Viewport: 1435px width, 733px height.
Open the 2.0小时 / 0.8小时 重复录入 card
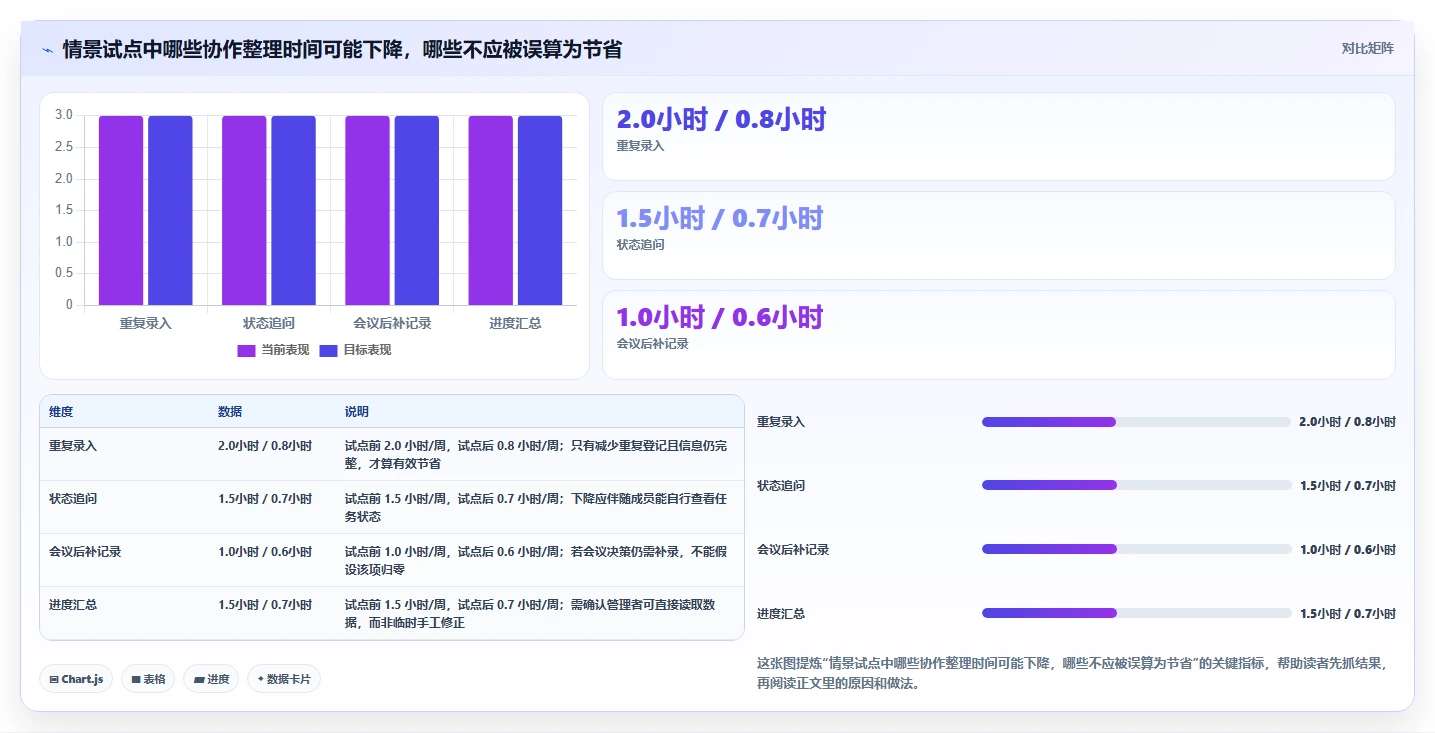(998, 136)
